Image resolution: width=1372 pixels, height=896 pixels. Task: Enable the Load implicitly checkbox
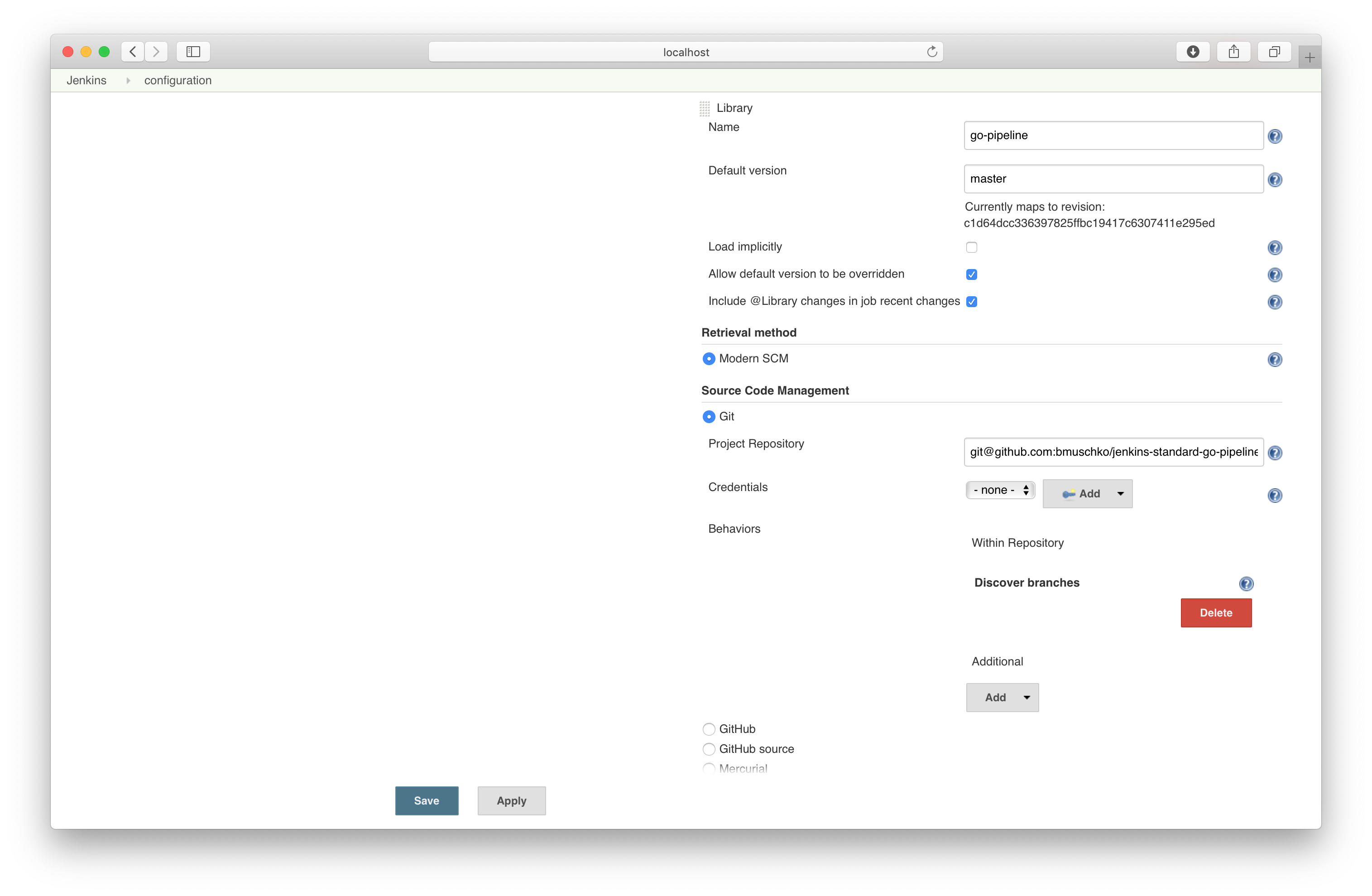click(971, 247)
